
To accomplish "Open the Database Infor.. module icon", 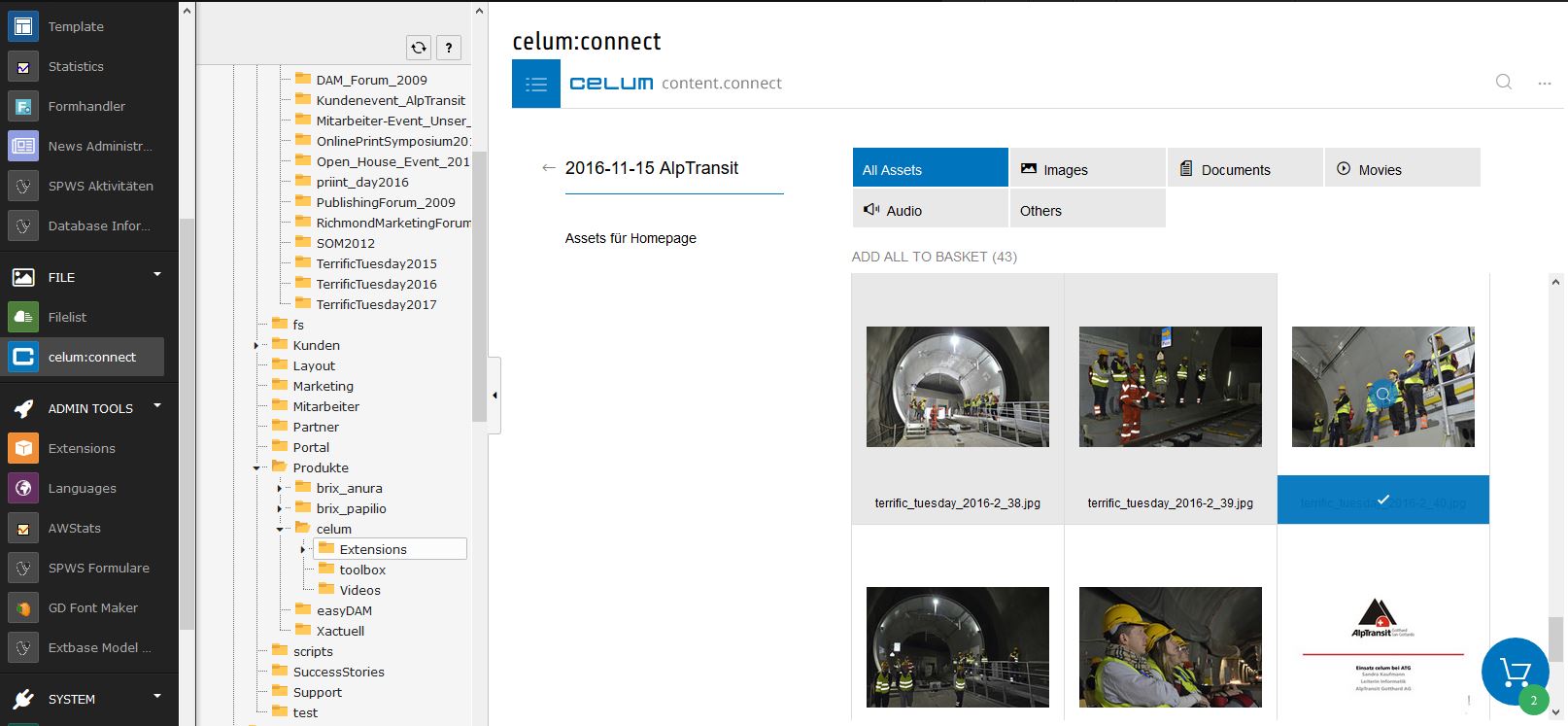I will (x=23, y=225).
